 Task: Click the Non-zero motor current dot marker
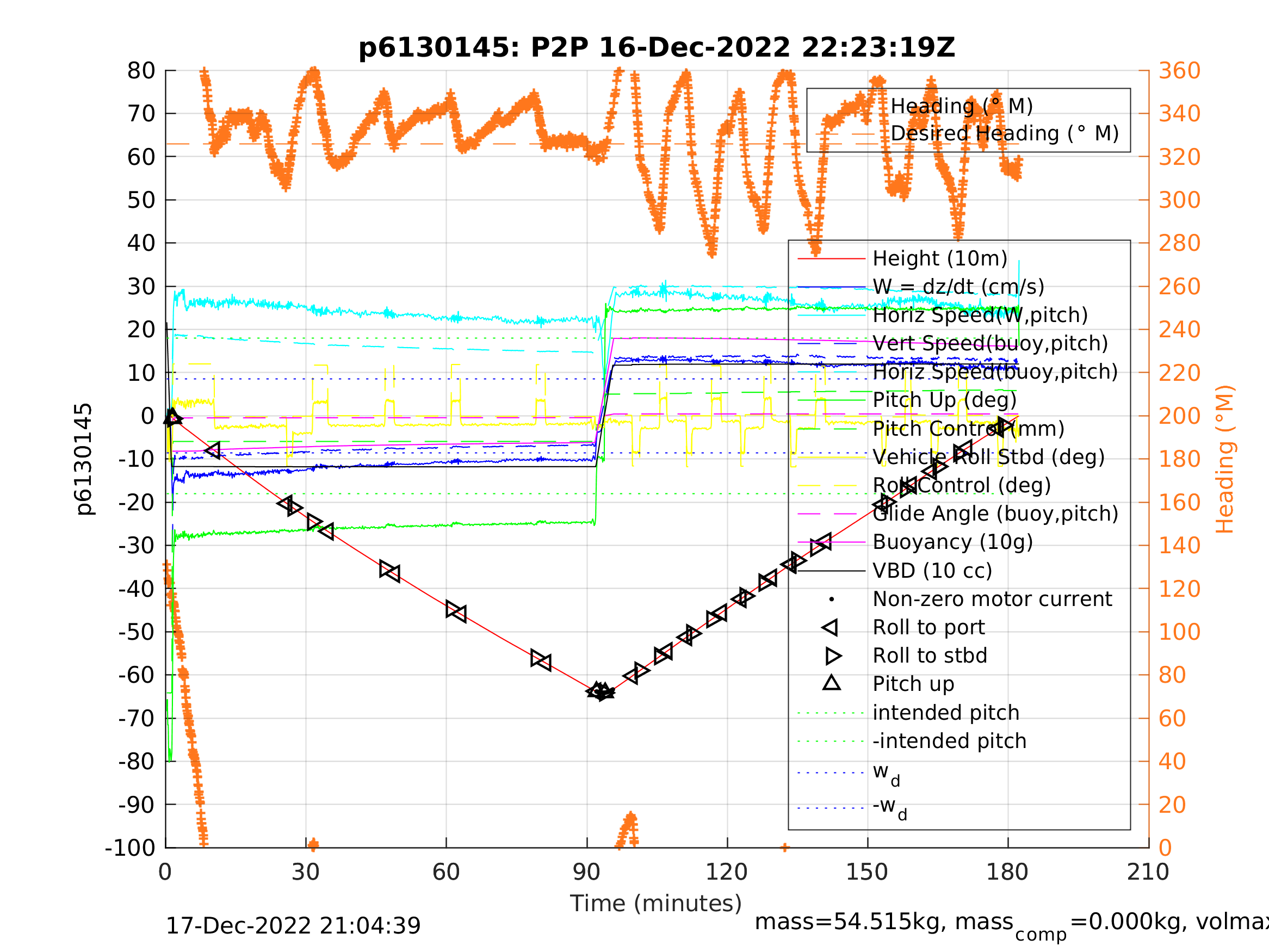pyautogui.click(x=831, y=599)
